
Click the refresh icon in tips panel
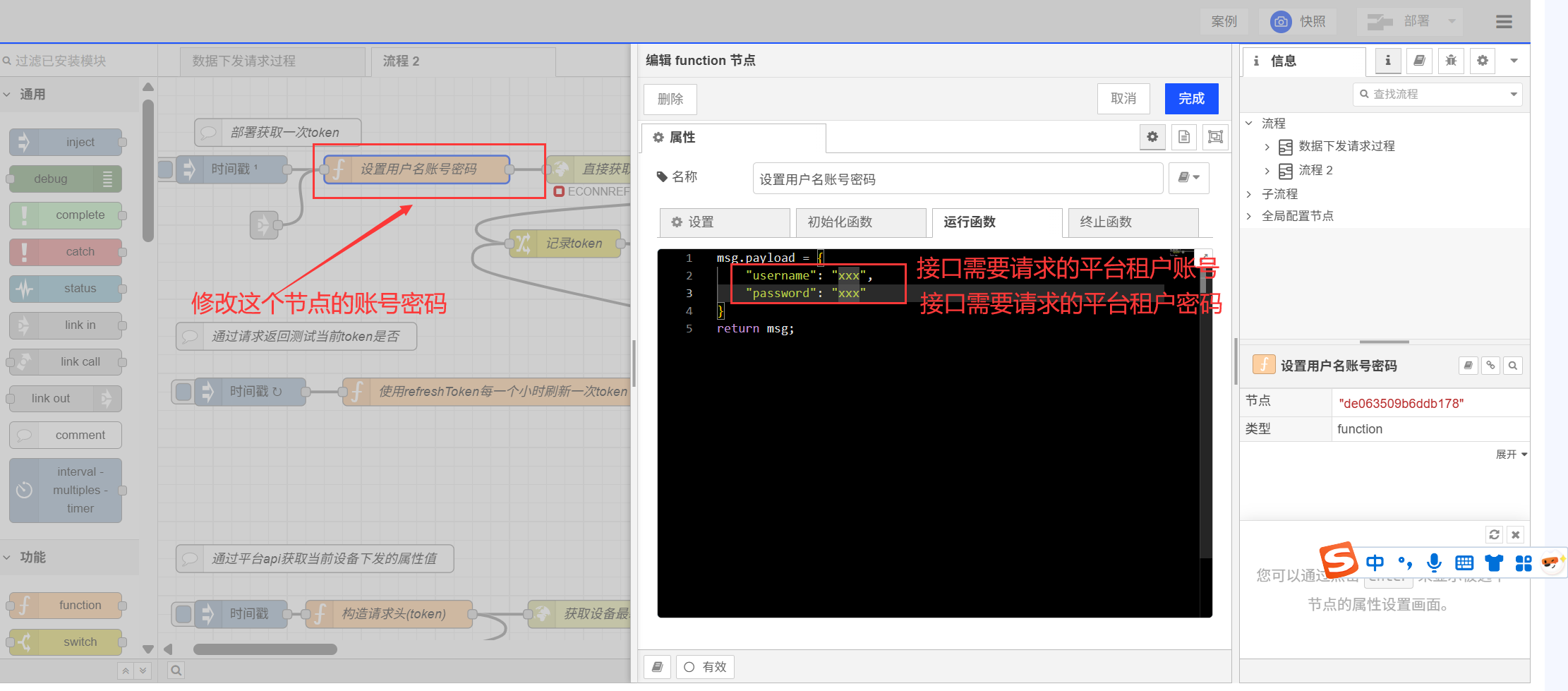tap(1494, 535)
